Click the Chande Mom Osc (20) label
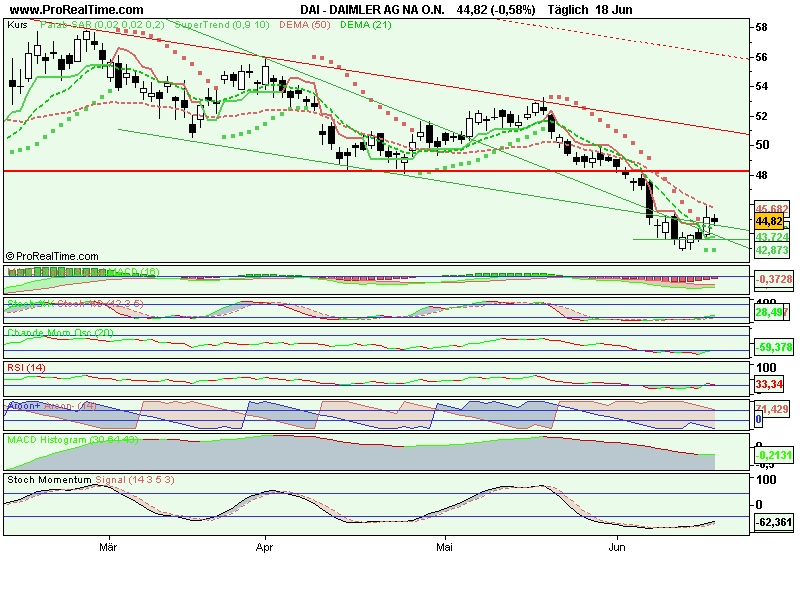 point(60,333)
